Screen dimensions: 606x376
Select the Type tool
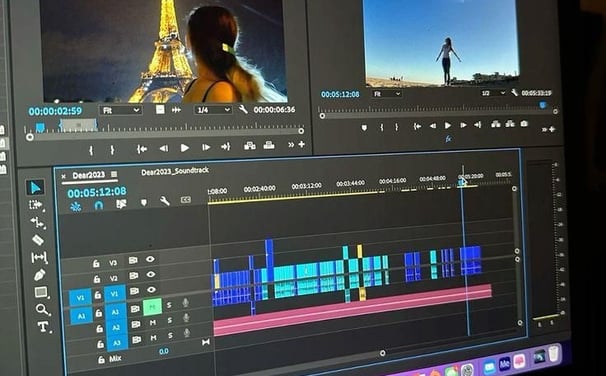43,327
